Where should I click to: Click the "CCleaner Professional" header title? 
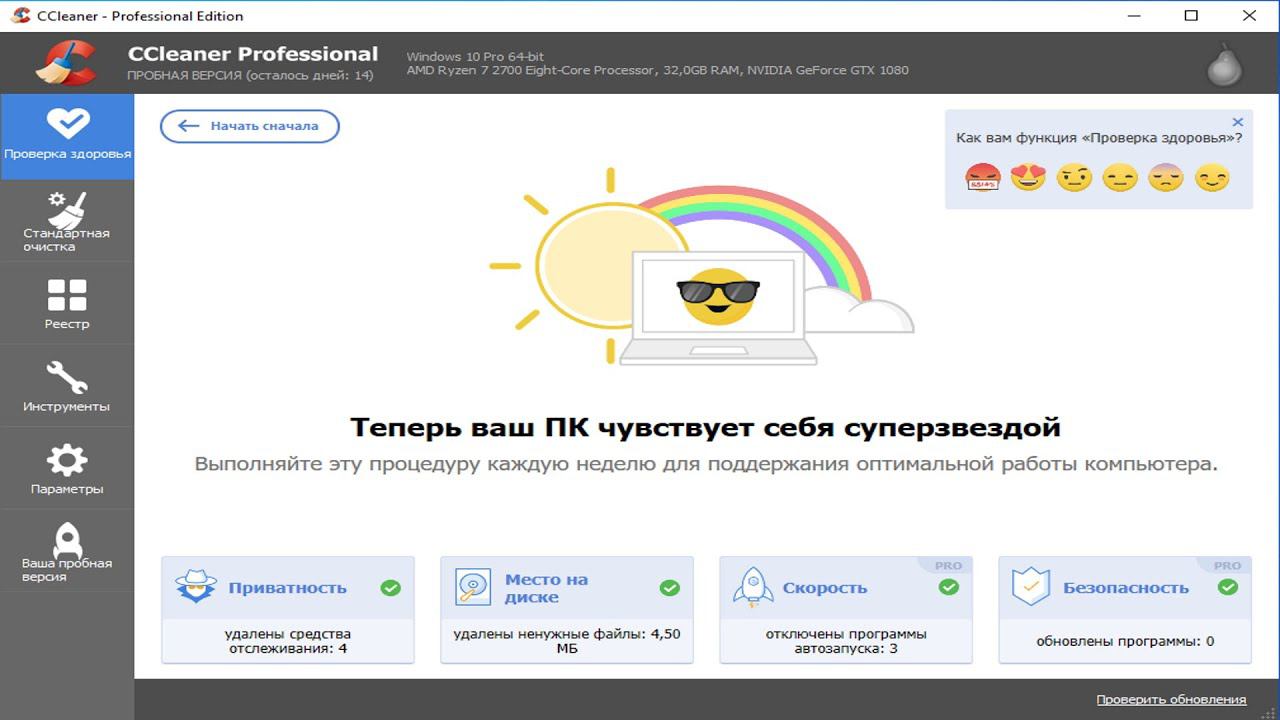(x=253, y=54)
